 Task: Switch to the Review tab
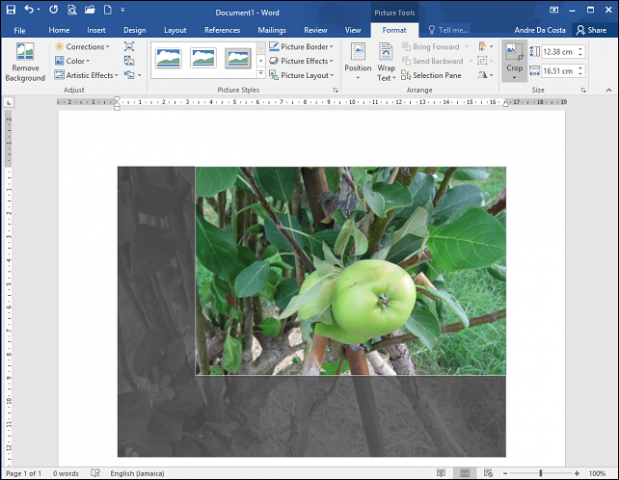(315, 30)
